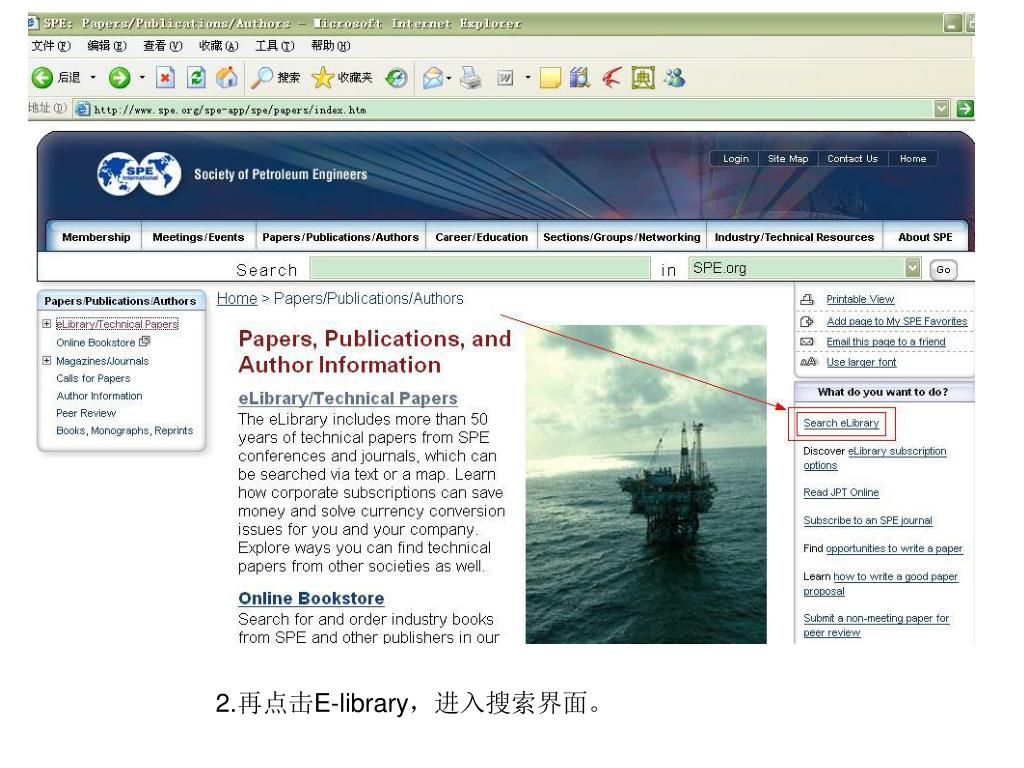The height and width of the screenshot is (768, 1024).
Task: Click the font size icon beside Use larger font
Action: click(x=808, y=362)
